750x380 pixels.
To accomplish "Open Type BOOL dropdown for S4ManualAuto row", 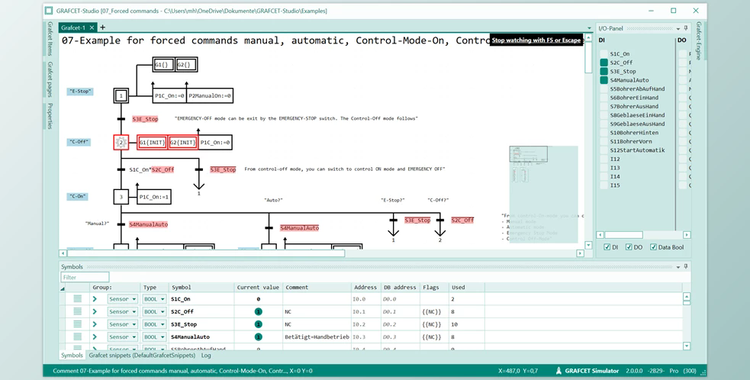I will coord(154,337).
